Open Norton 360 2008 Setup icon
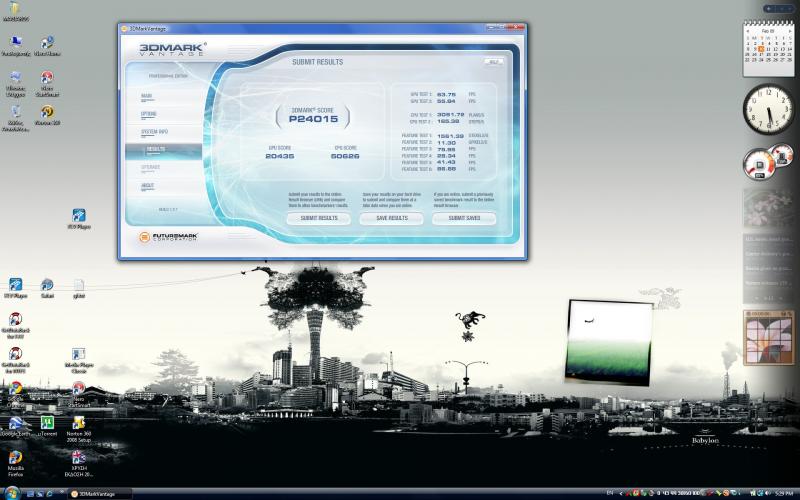The height and width of the screenshot is (500, 800). [x=79, y=429]
